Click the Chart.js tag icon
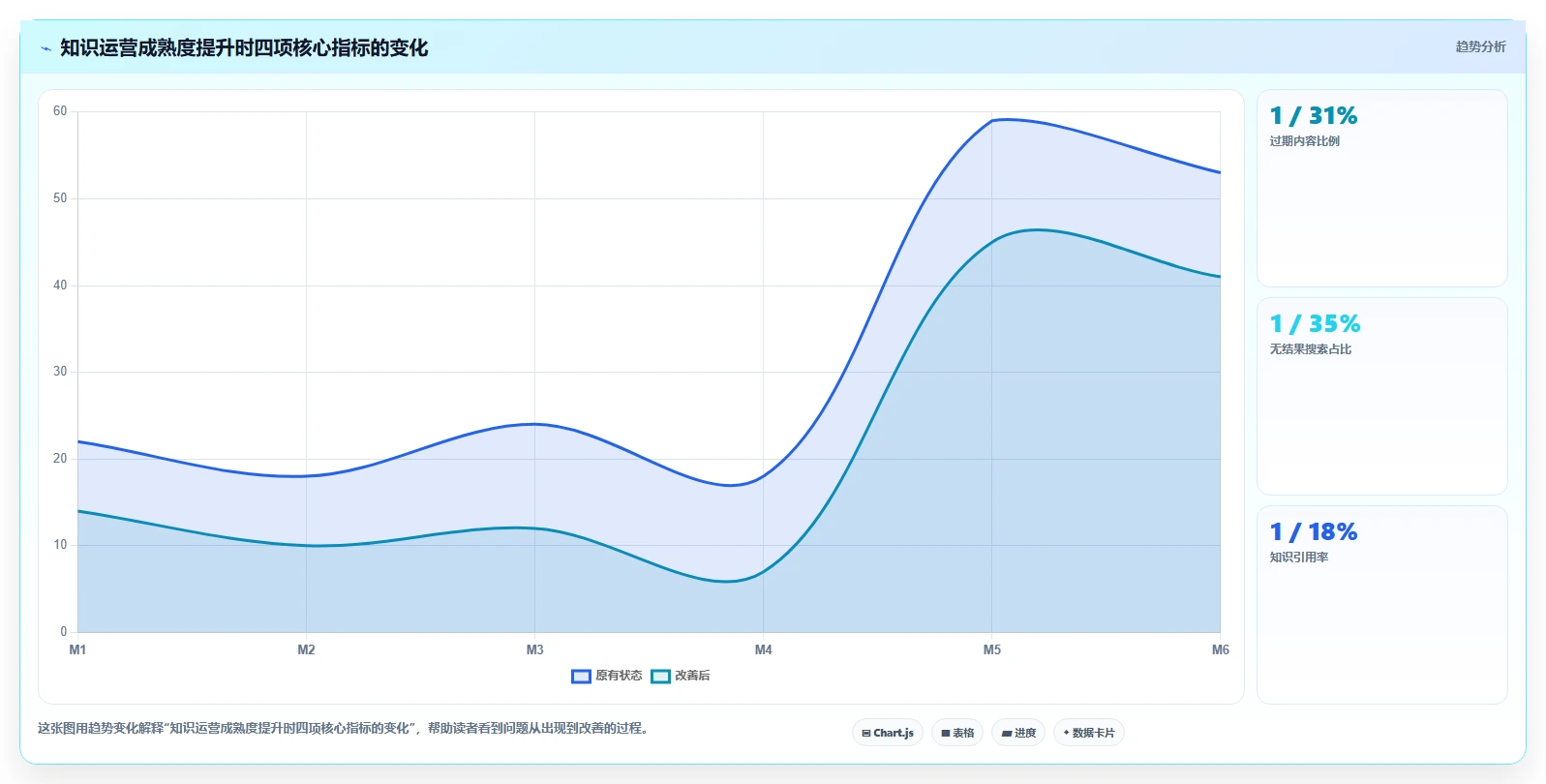This screenshot has width=1546, height=784. [865, 734]
